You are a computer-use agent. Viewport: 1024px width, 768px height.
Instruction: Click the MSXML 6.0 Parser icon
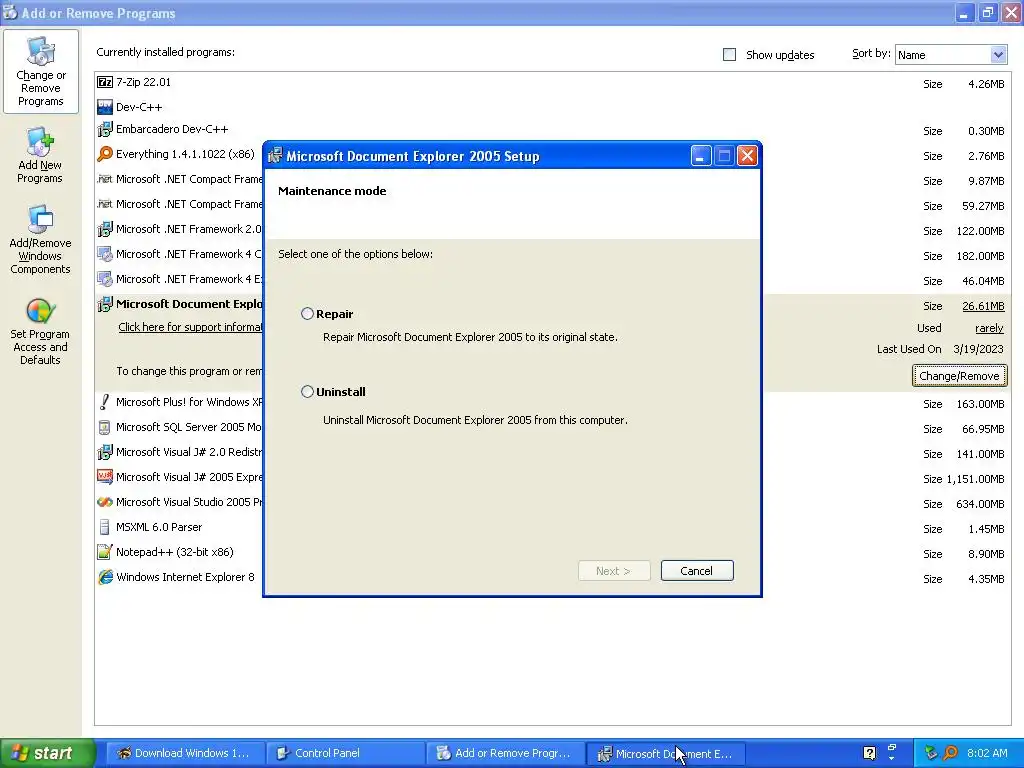tap(104, 527)
